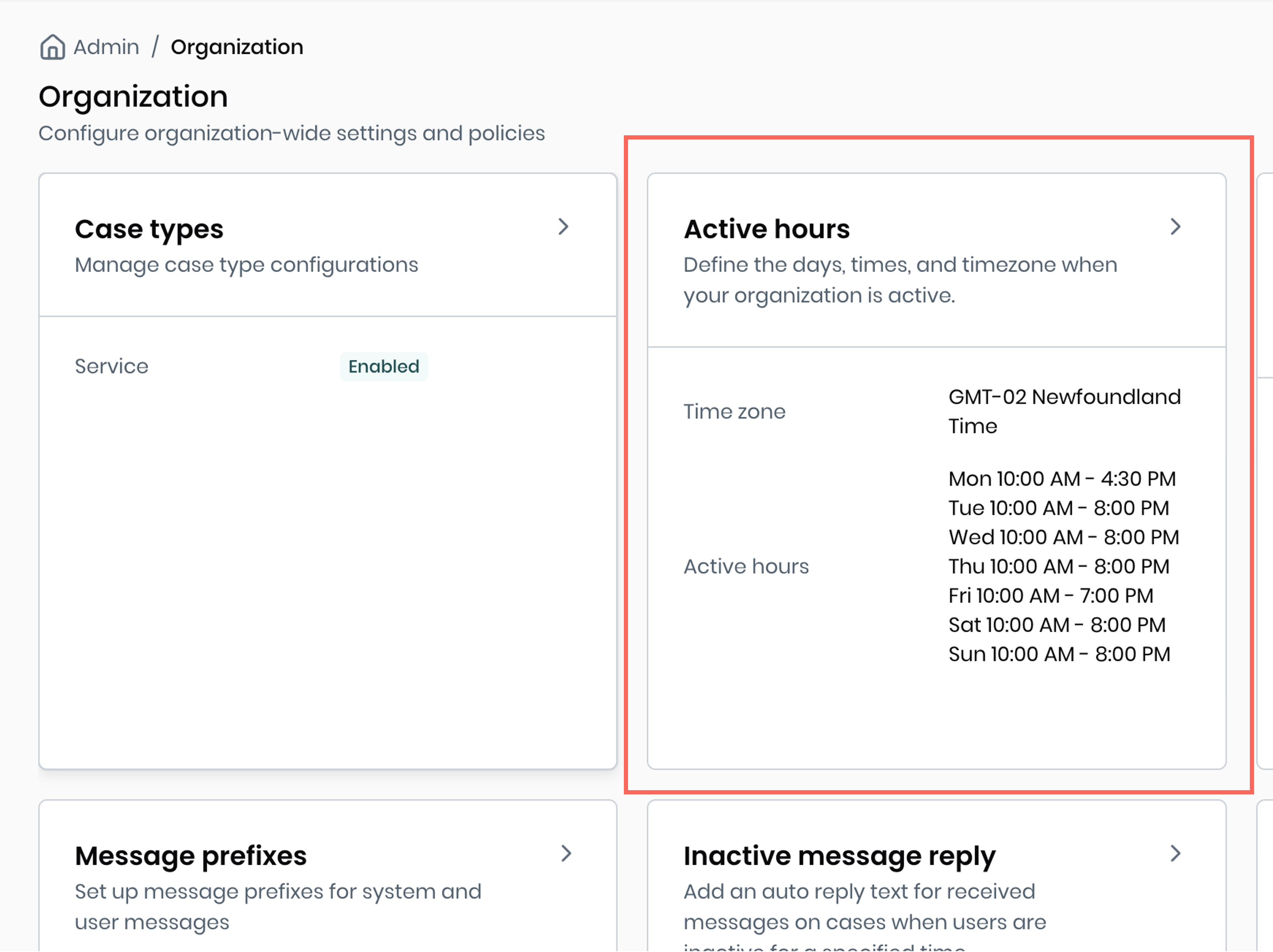Image resolution: width=1273 pixels, height=952 pixels.
Task: Click Sat 10:00 AM - 8:00 PM
Action: (1057, 625)
